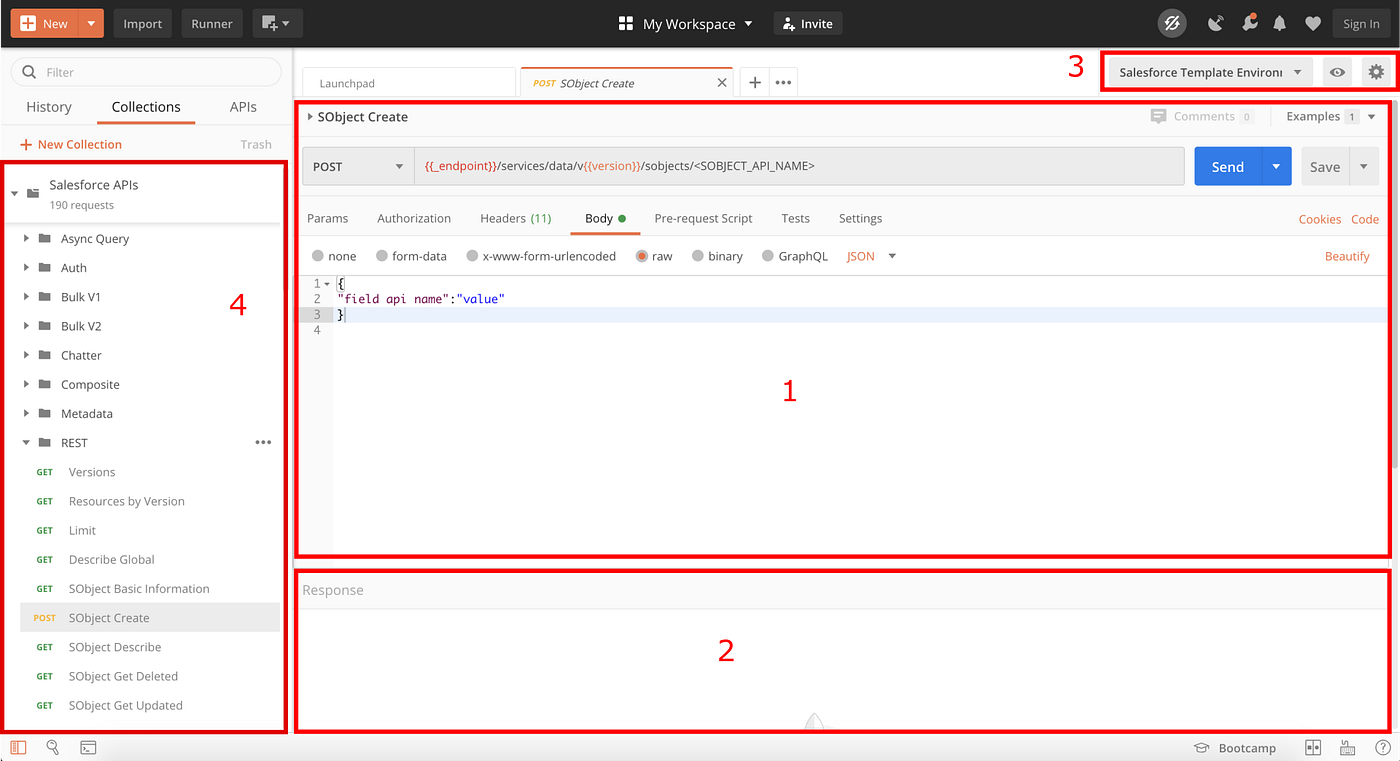
Task: Open the POST method dropdown
Action: tap(358, 166)
